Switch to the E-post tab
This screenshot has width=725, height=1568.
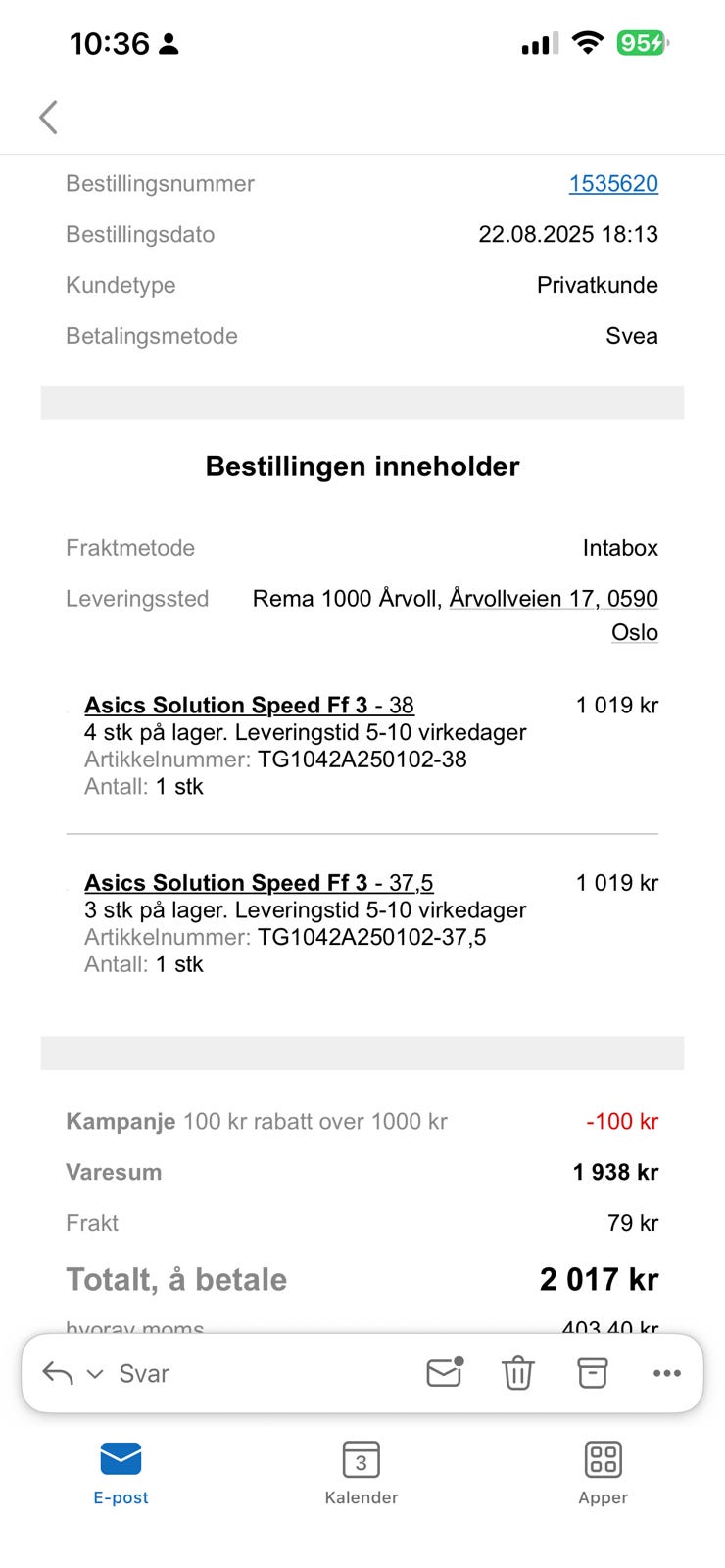[x=121, y=1472]
